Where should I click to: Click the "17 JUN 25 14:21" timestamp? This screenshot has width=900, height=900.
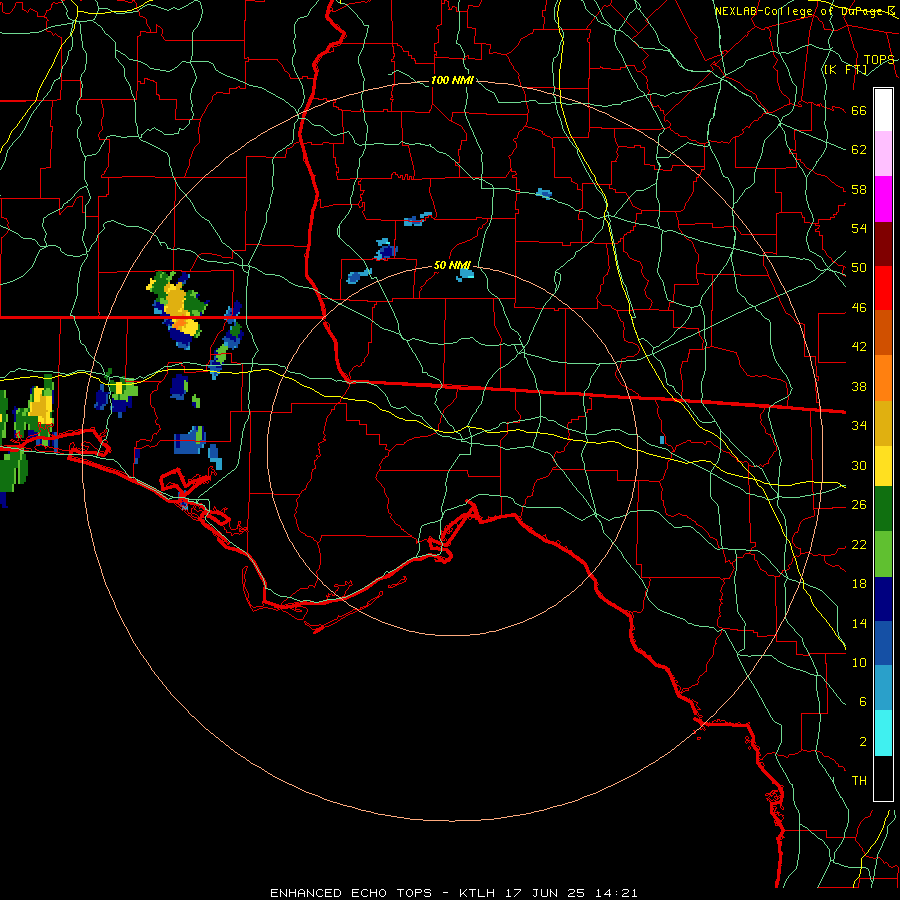pyautogui.click(x=571, y=893)
